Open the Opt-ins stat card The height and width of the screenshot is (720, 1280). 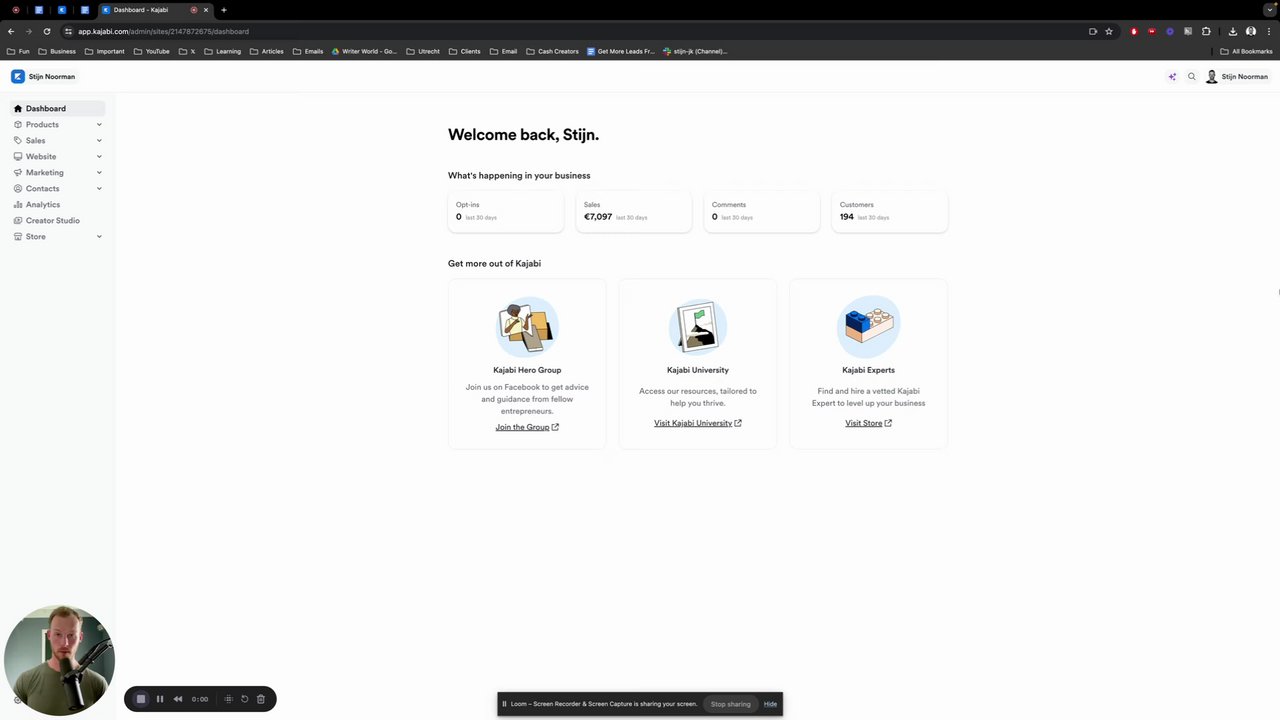(x=506, y=211)
